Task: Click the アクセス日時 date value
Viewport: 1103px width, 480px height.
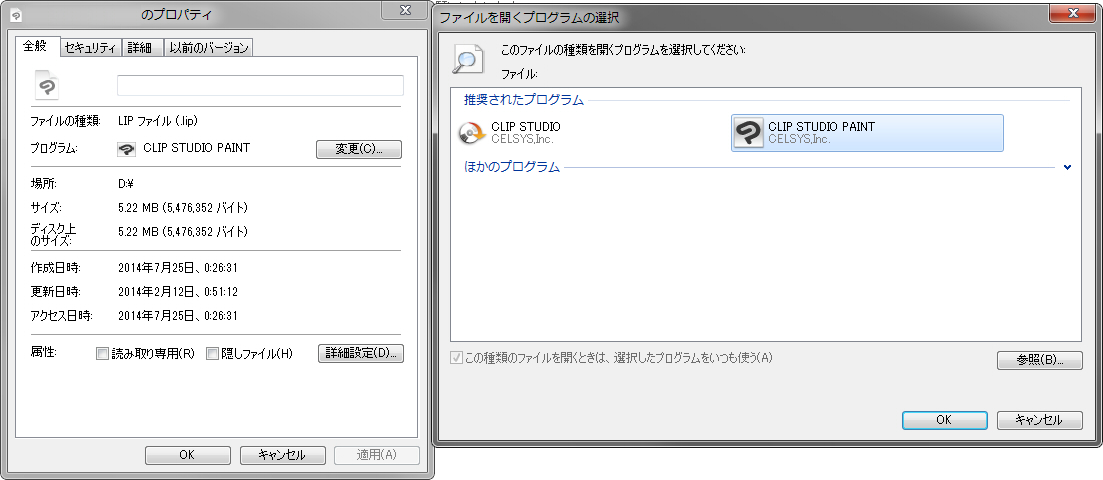Action: (177, 316)
